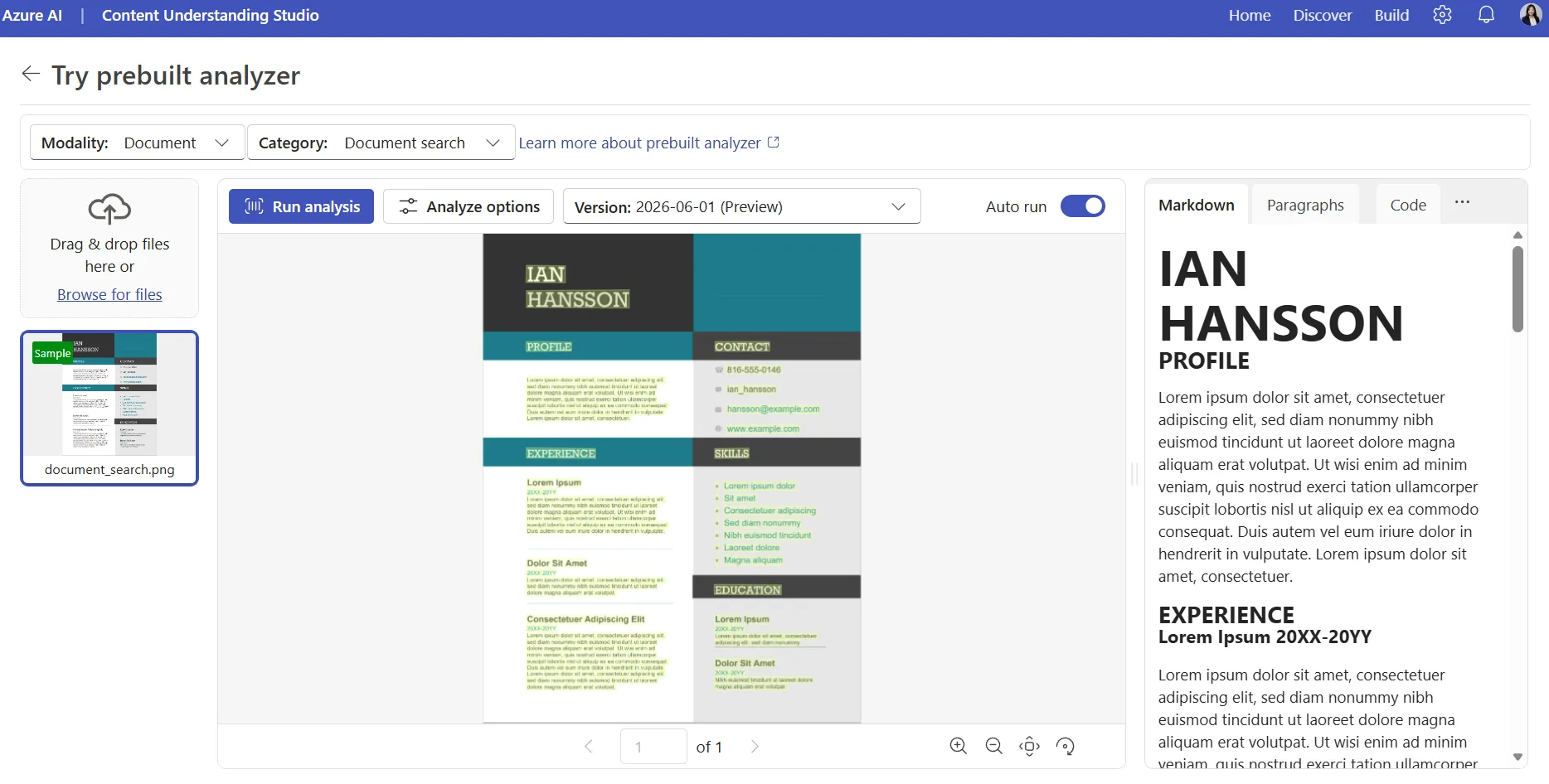Click the scroll down arrow in results panel
The image size is (1549, 784).
pyautogui.click(x=1517, y=757)
